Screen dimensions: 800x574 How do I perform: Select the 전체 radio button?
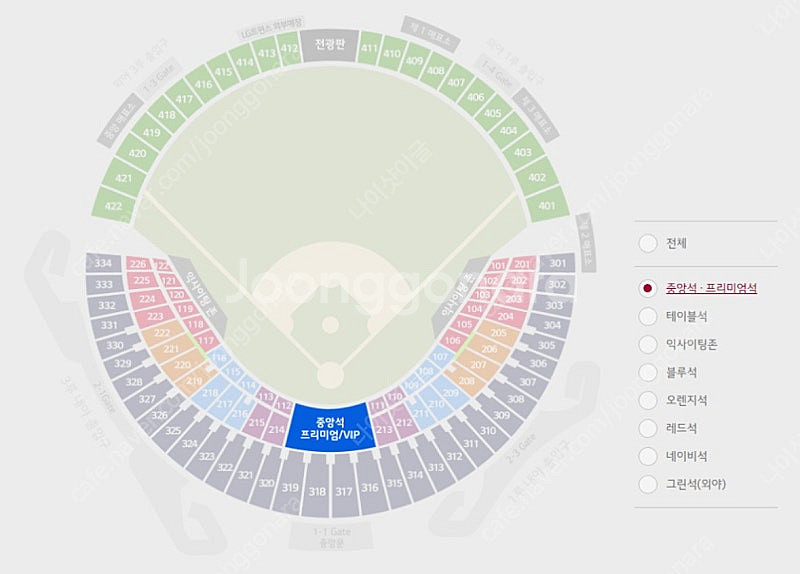648,243
